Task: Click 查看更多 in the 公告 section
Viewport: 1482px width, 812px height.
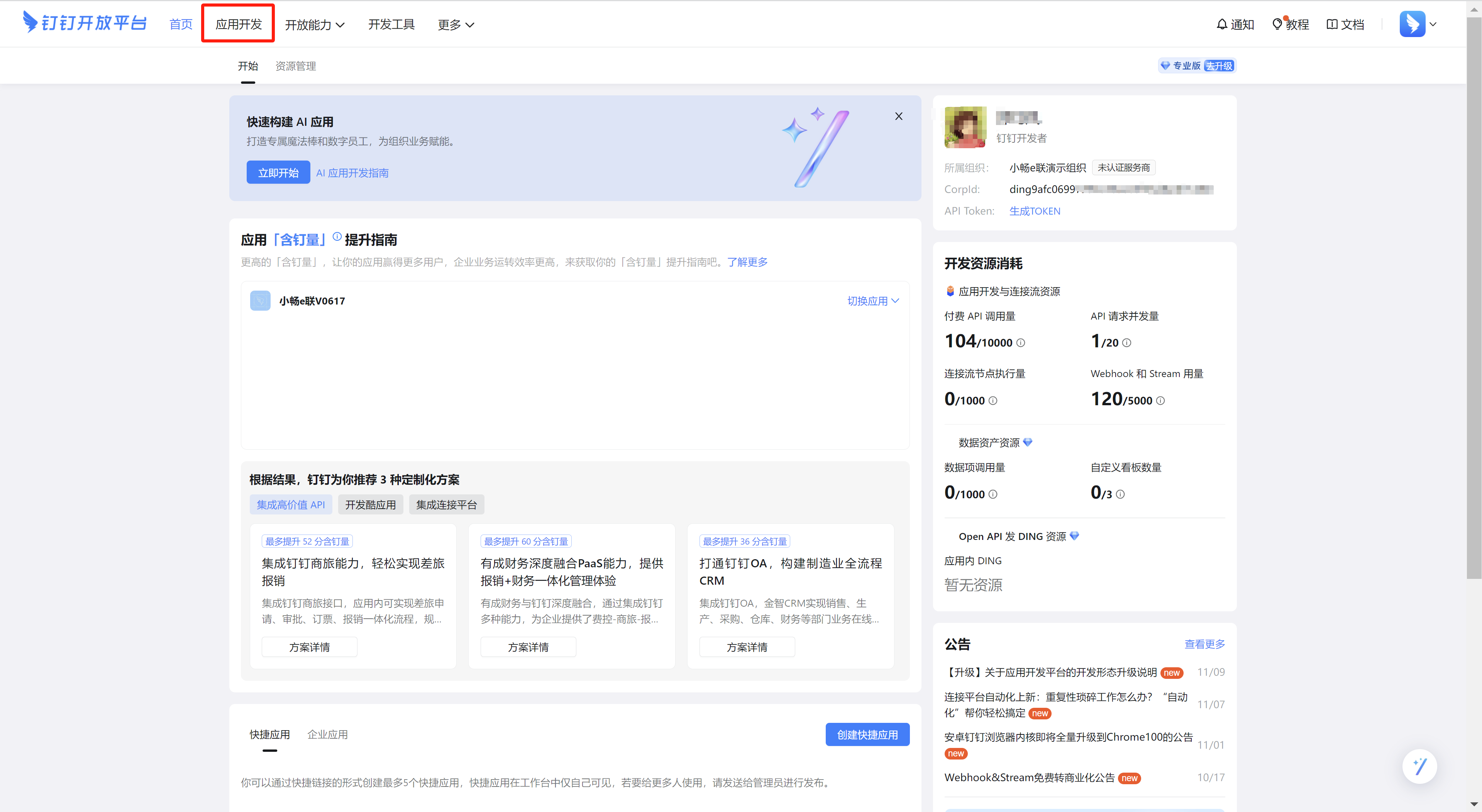Action: point(1205,644)
